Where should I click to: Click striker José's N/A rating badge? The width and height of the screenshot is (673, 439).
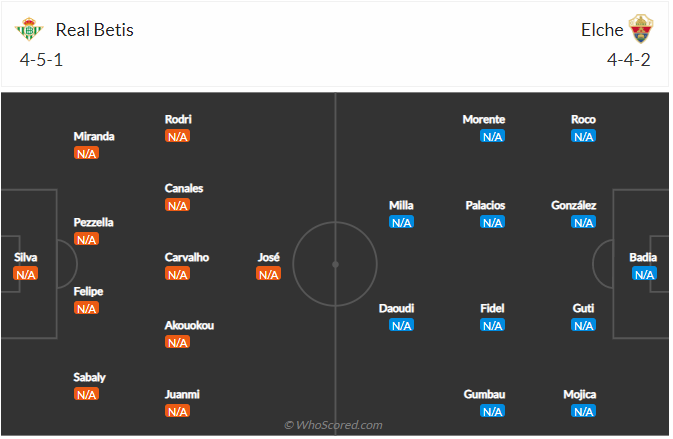268,274
